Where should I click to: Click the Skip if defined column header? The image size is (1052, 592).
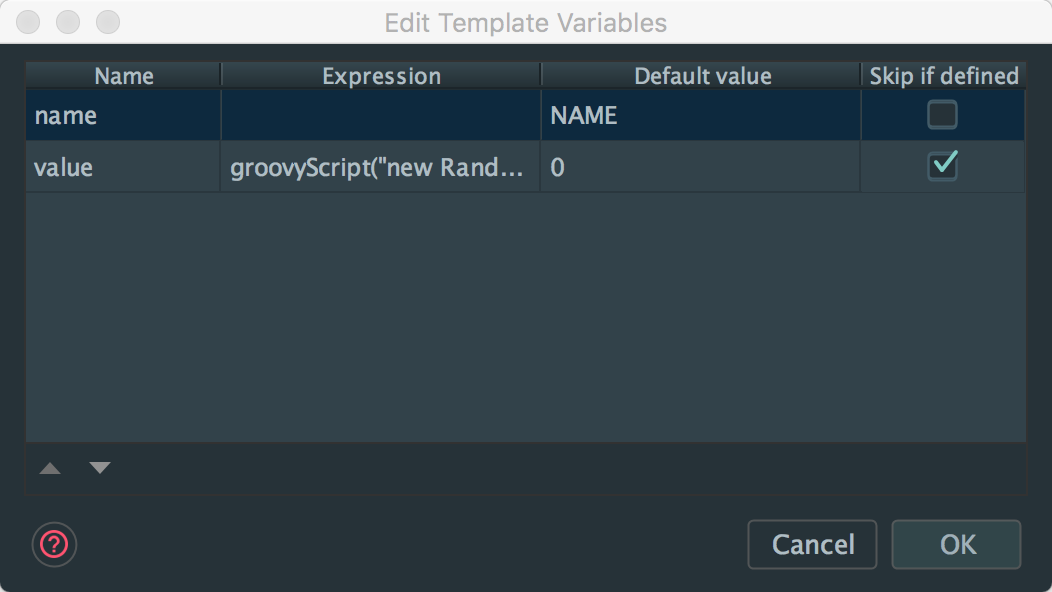pos(944,76)
